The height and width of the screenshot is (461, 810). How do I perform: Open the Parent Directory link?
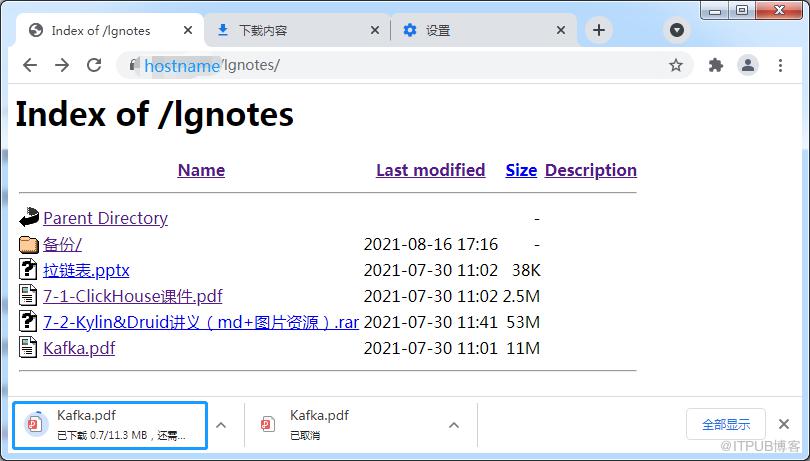pyautogui.click(x=105, y=218)
